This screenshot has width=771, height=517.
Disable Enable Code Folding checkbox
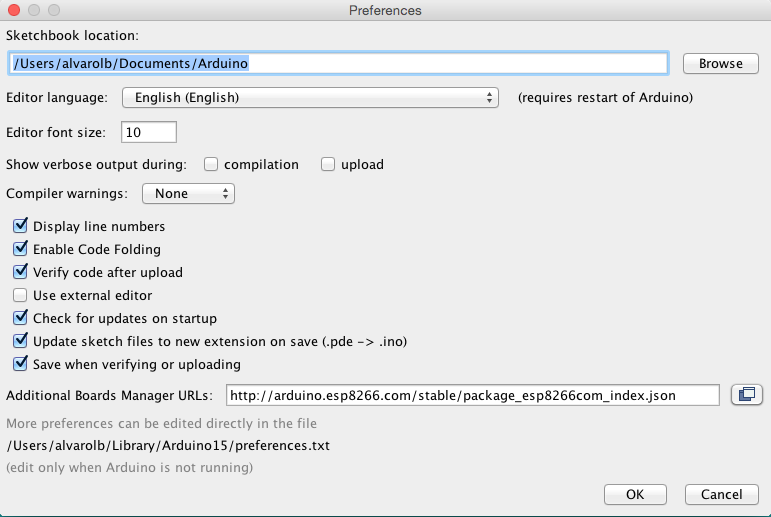(x=20, y=249)
